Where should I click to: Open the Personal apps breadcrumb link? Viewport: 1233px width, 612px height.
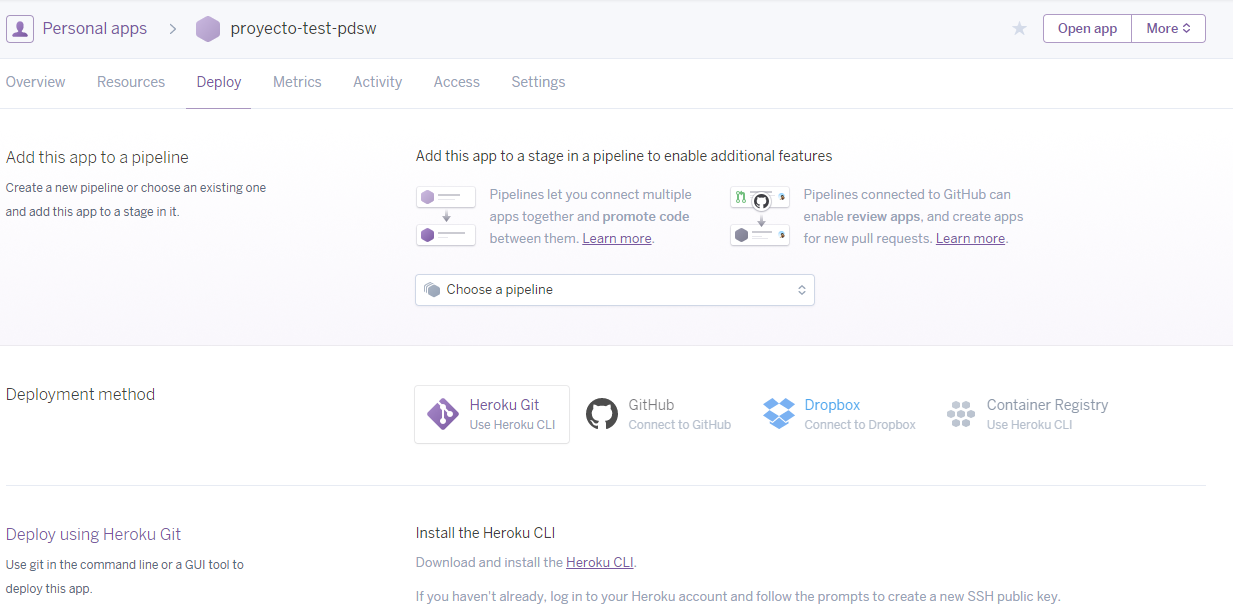point(95,29)
